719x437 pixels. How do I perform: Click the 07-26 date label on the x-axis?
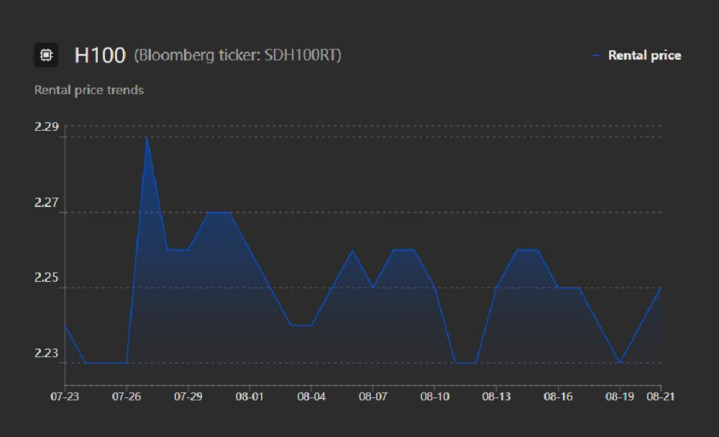pyautogui.click(x=127, y=397)
